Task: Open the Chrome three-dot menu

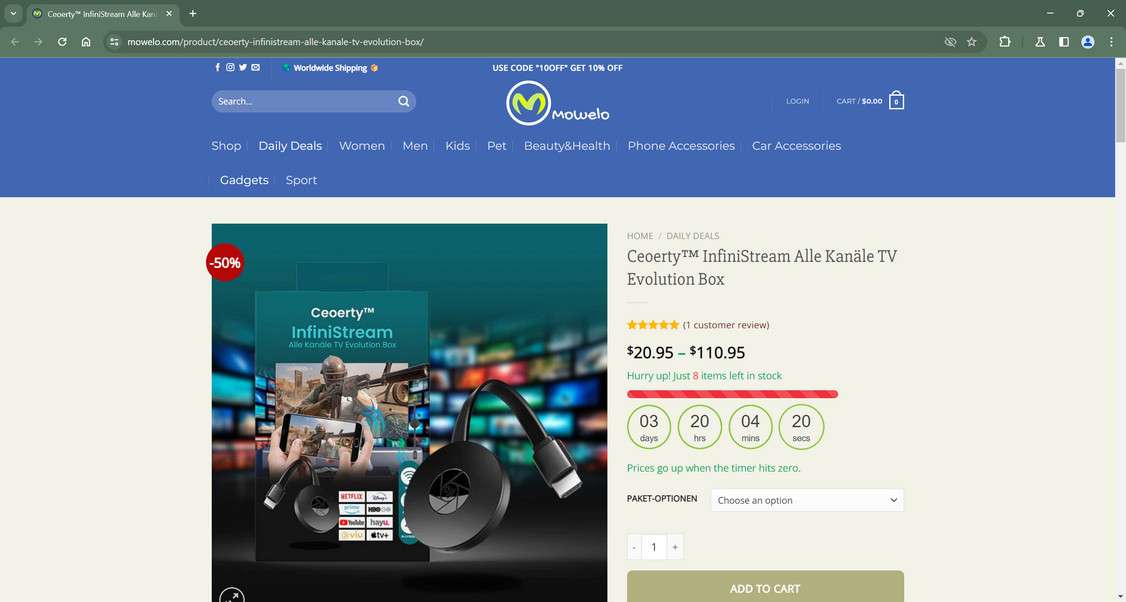Action: [1111, 42]
